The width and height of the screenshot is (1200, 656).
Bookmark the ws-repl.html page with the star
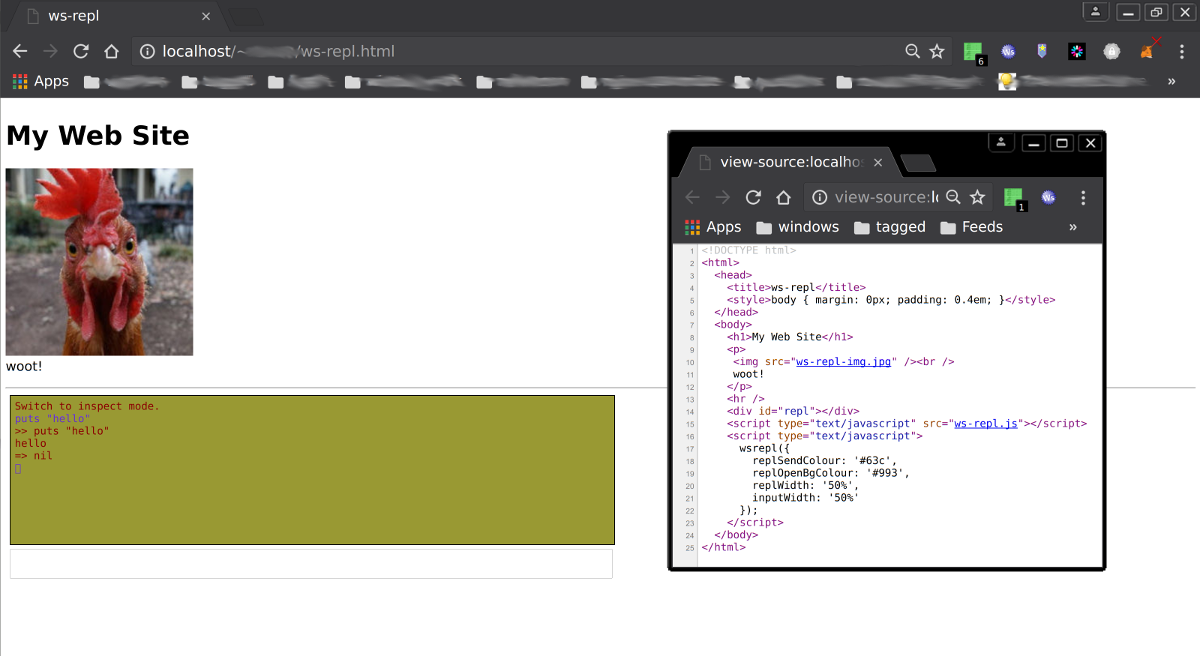pyautogui.click(x=937, y=51)
